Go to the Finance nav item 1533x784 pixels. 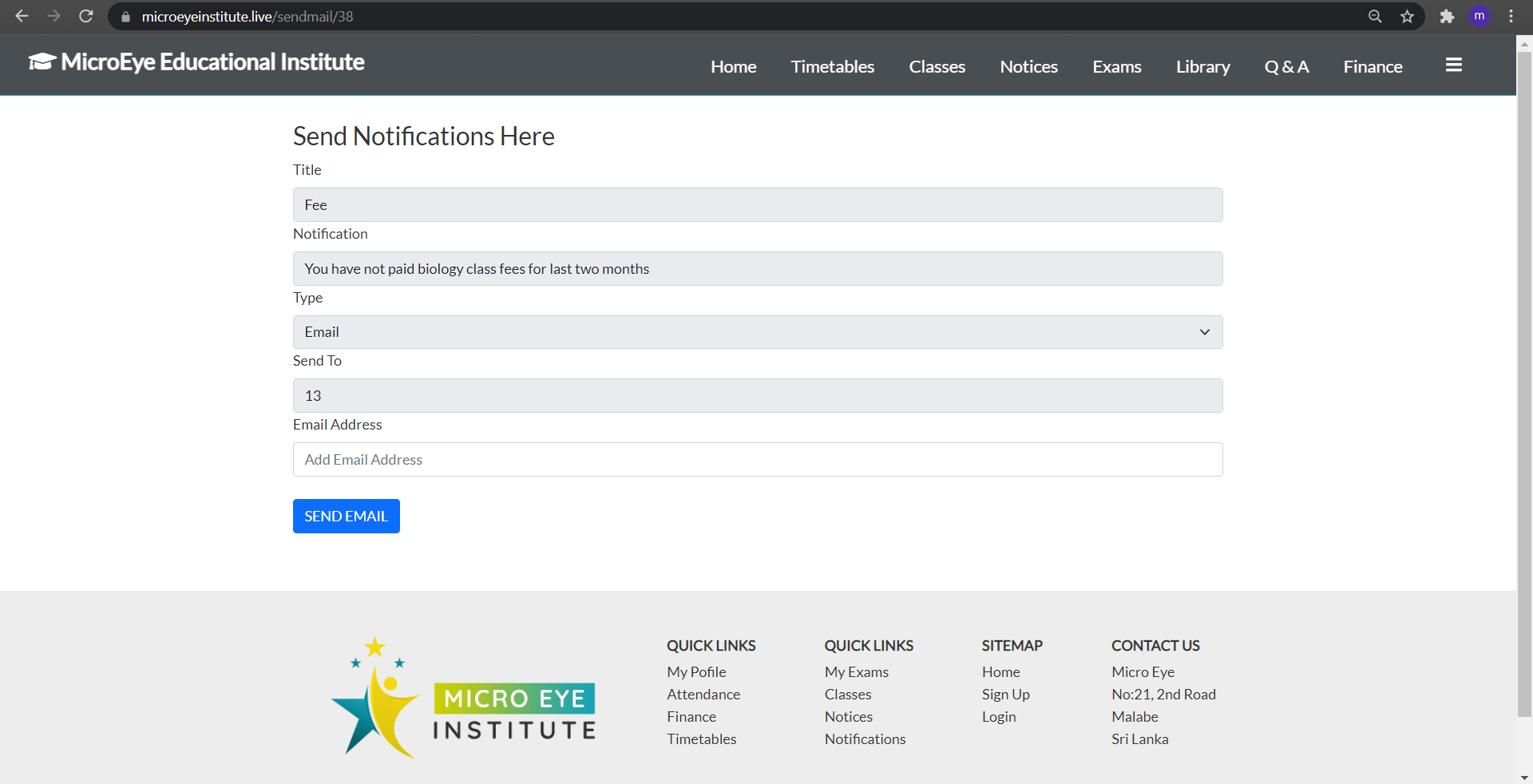point(1373,67)
